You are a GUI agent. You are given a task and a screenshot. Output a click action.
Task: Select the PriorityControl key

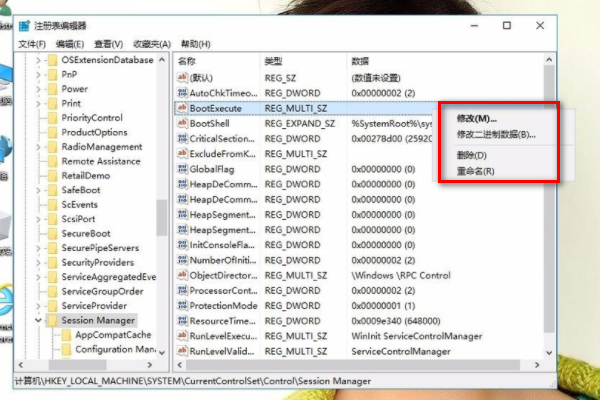point(92,118)
